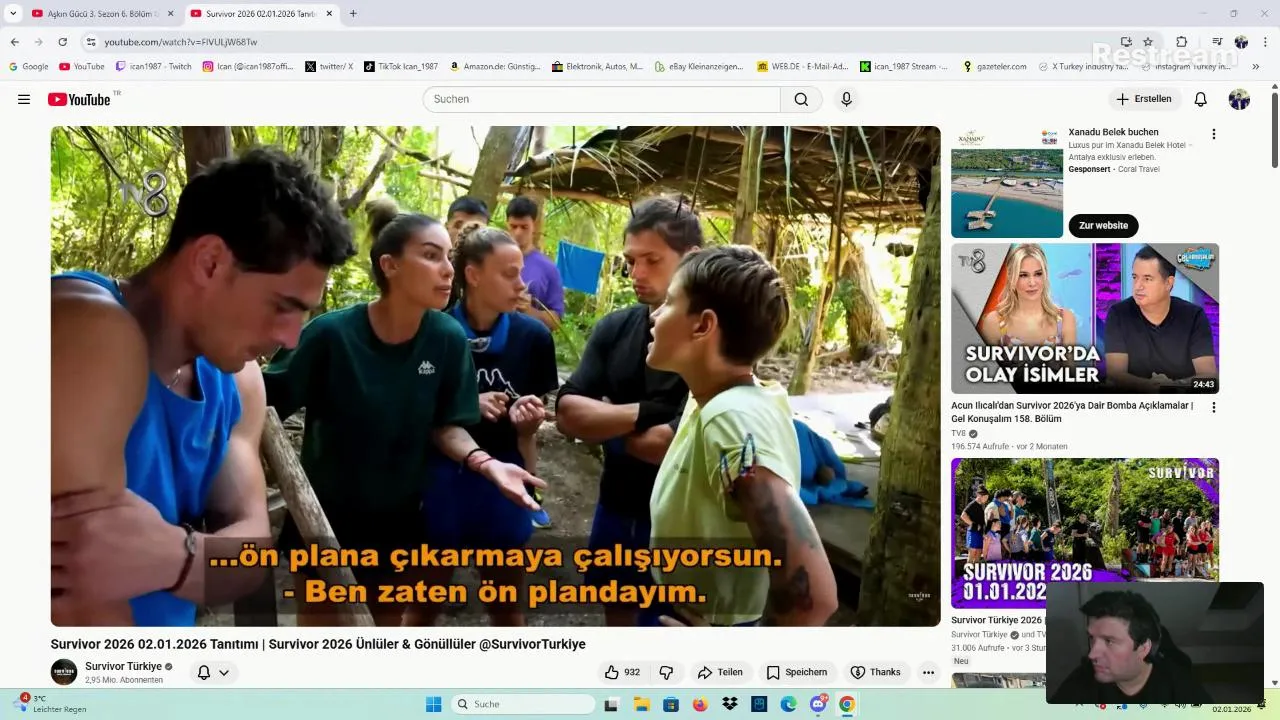Open the Amazon.de bookmark

click(495, 67)
